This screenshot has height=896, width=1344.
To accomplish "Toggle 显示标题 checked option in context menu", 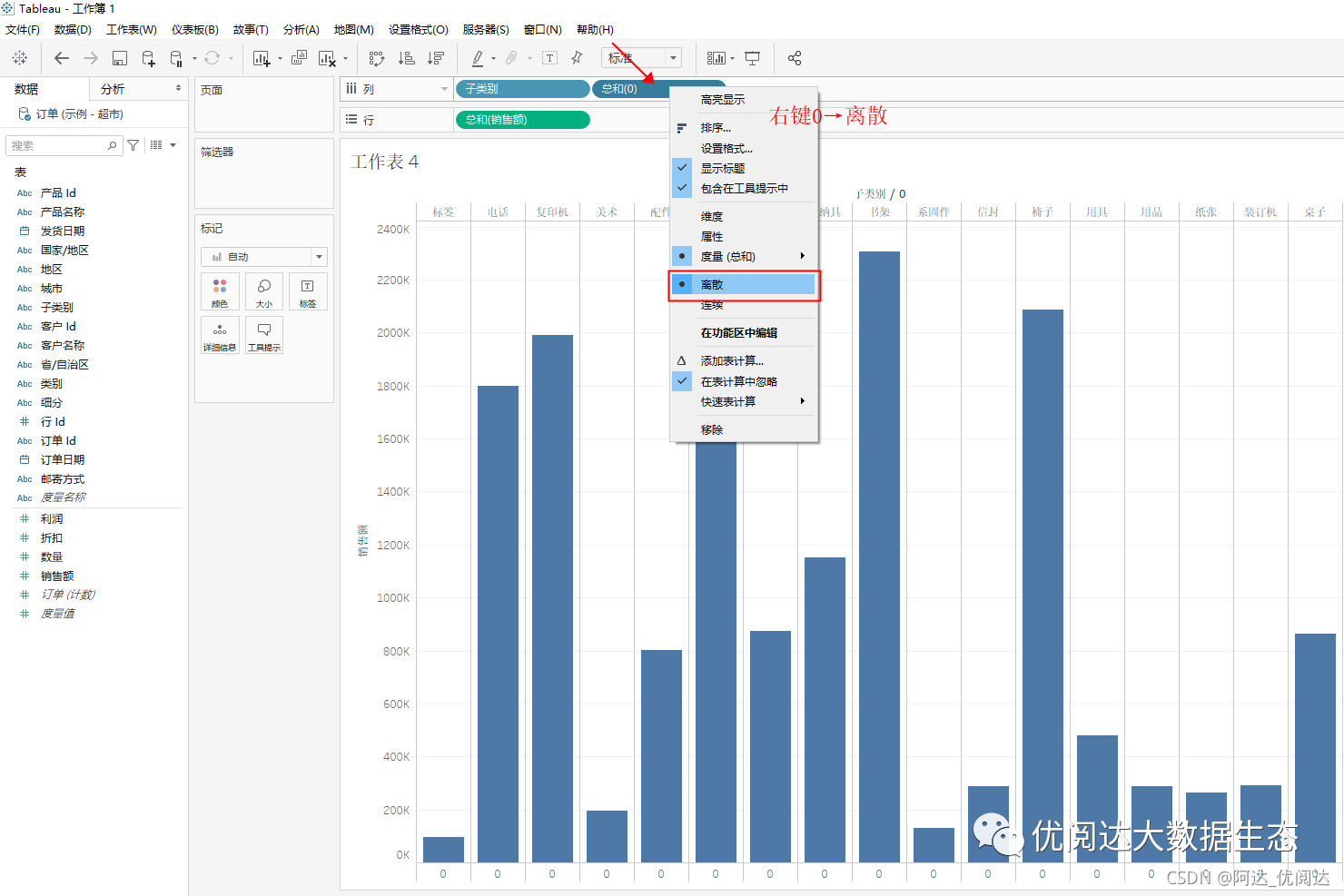I will coord(744,168).
